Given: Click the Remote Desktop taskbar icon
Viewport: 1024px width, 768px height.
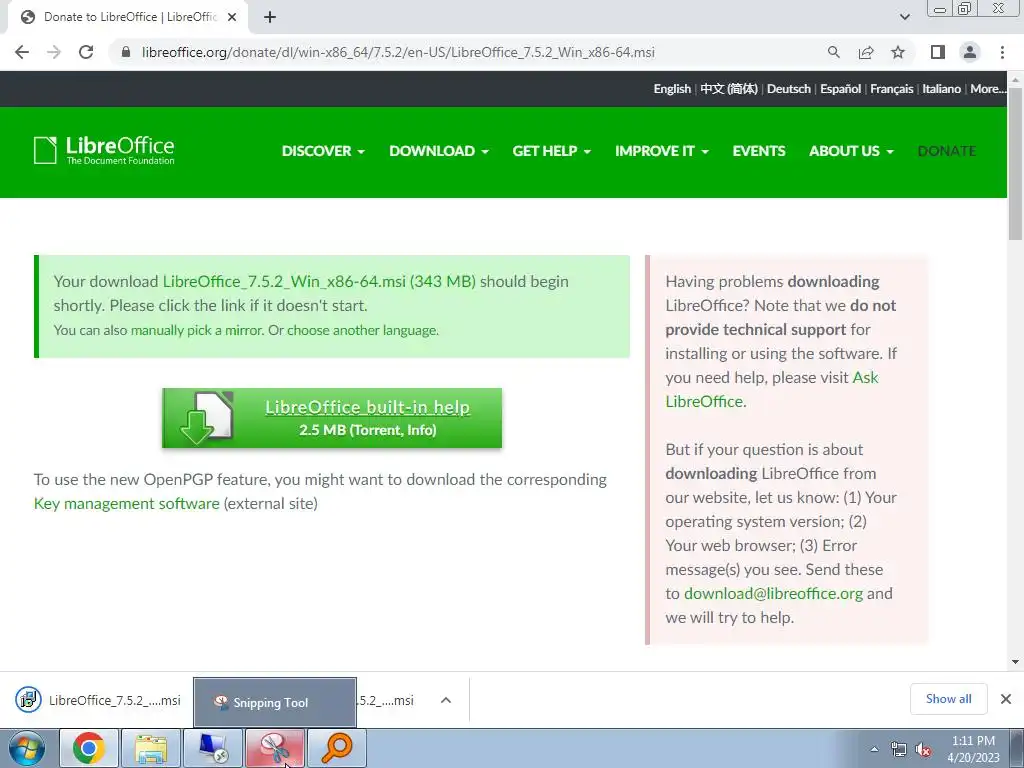Looking at the screenshot, I should [x=213, y=748].
